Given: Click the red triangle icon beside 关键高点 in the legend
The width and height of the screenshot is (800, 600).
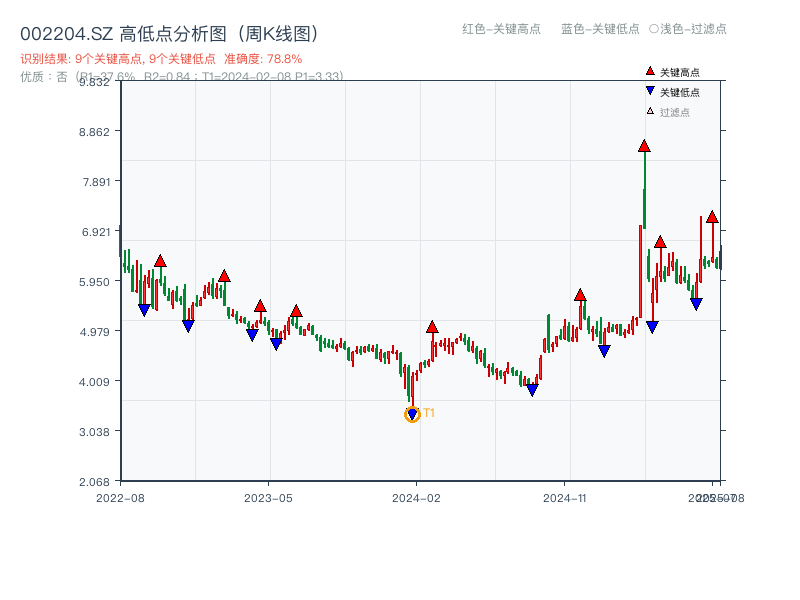Looking at the screenshot, I should 650,71.
